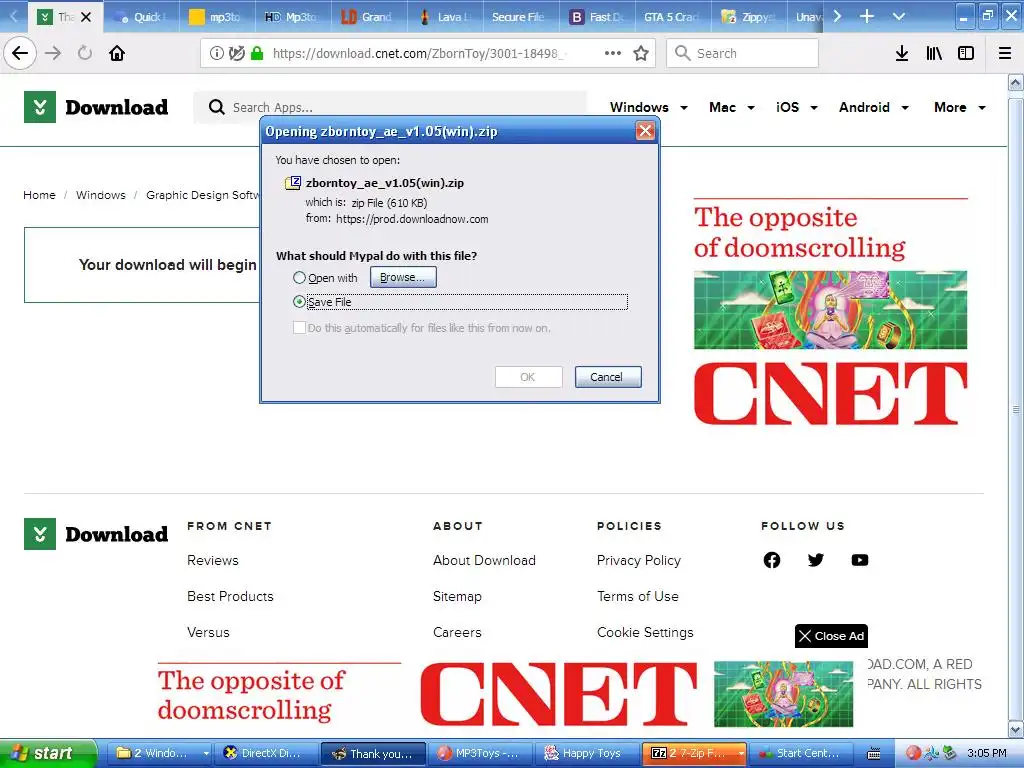Screen dimensions: 1024x768
Task: Show site information icon in address bar
Action: pos(217,53)
